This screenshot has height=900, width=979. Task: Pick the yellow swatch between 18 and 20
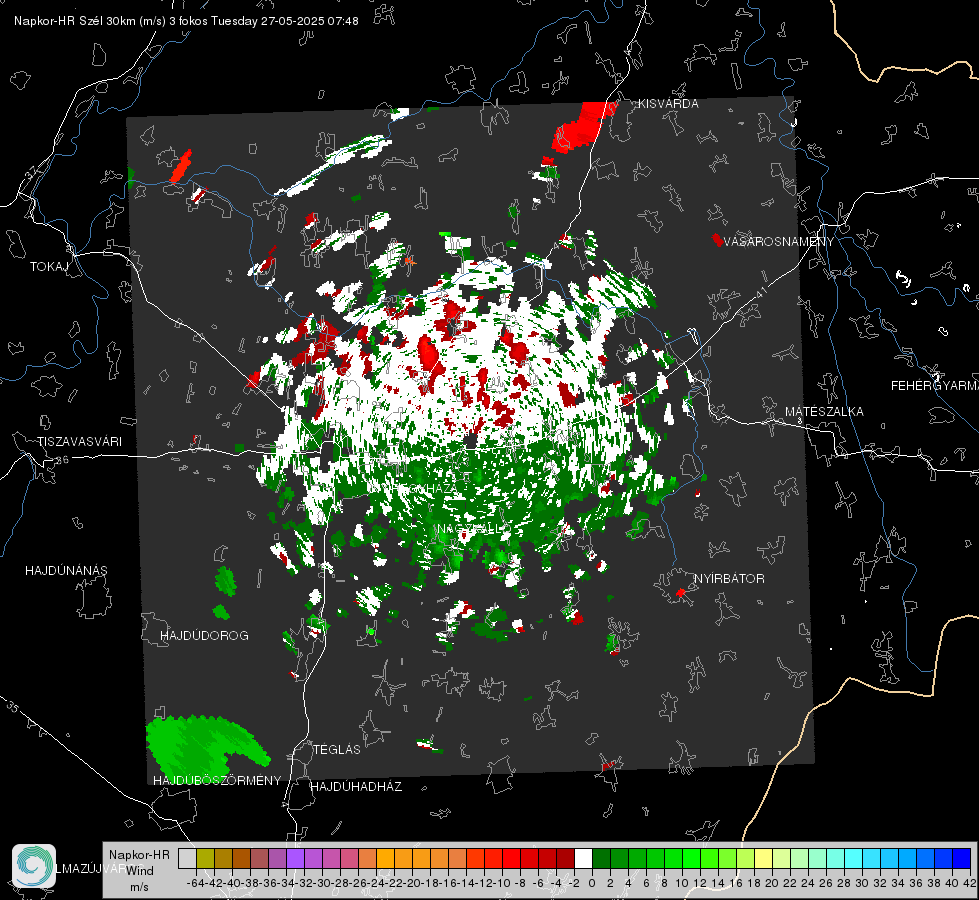click(763, 858)
